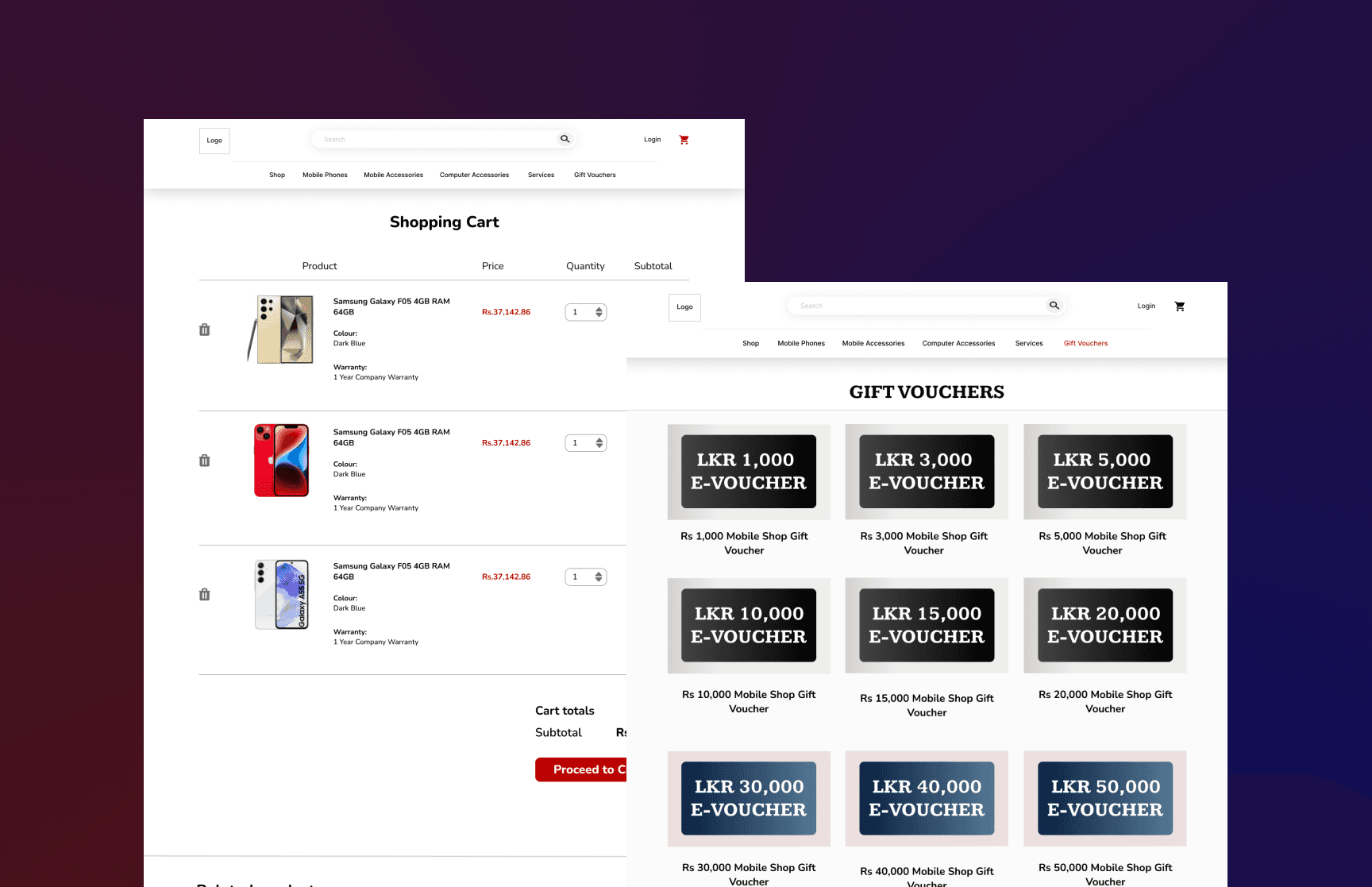This screenshot has width=1372, height=887.
Task: Delete the red phone item using trash icon
Action: 204,461
